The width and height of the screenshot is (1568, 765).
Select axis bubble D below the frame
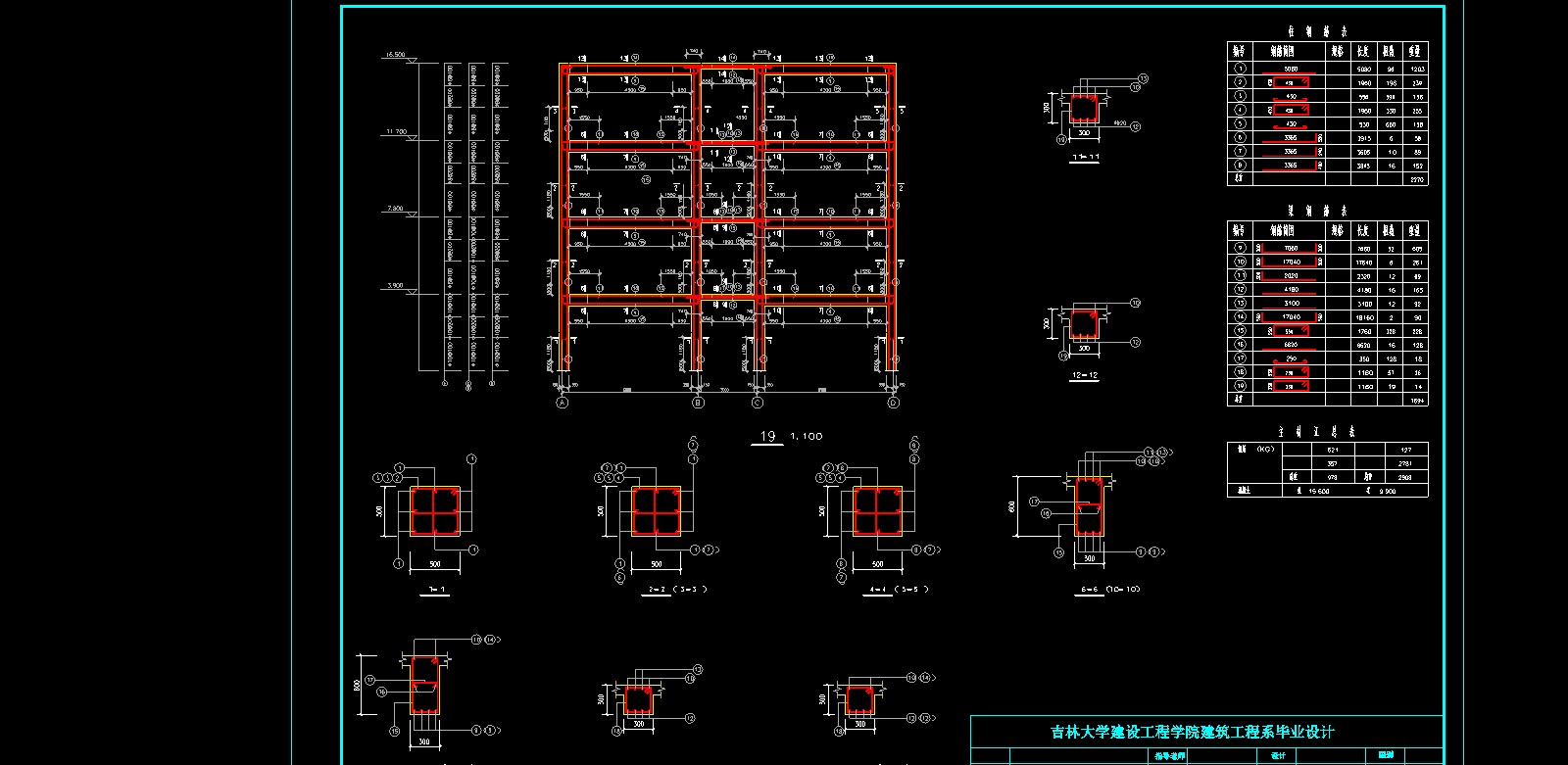pyautogui.click(x=894, y=403)
